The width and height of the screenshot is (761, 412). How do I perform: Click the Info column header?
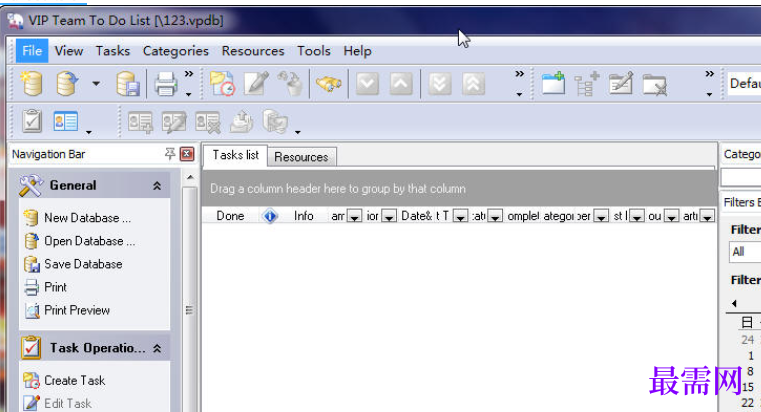303,216
